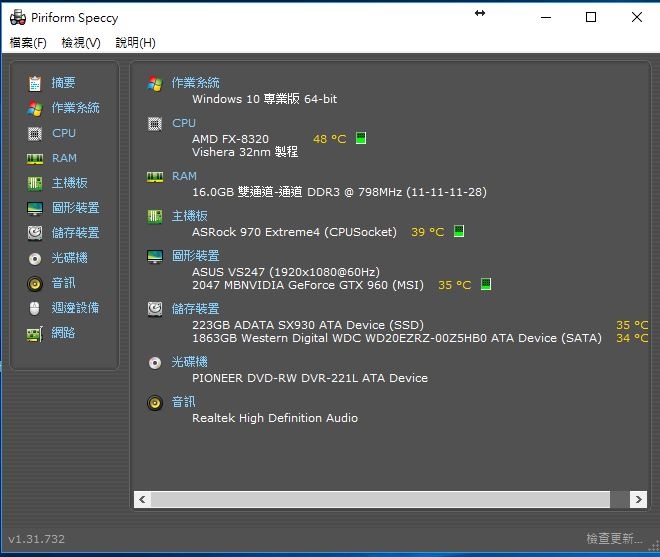Click the green CPU temperature indicator icon
The image size is (660, 557).
(x=361, y=138)
